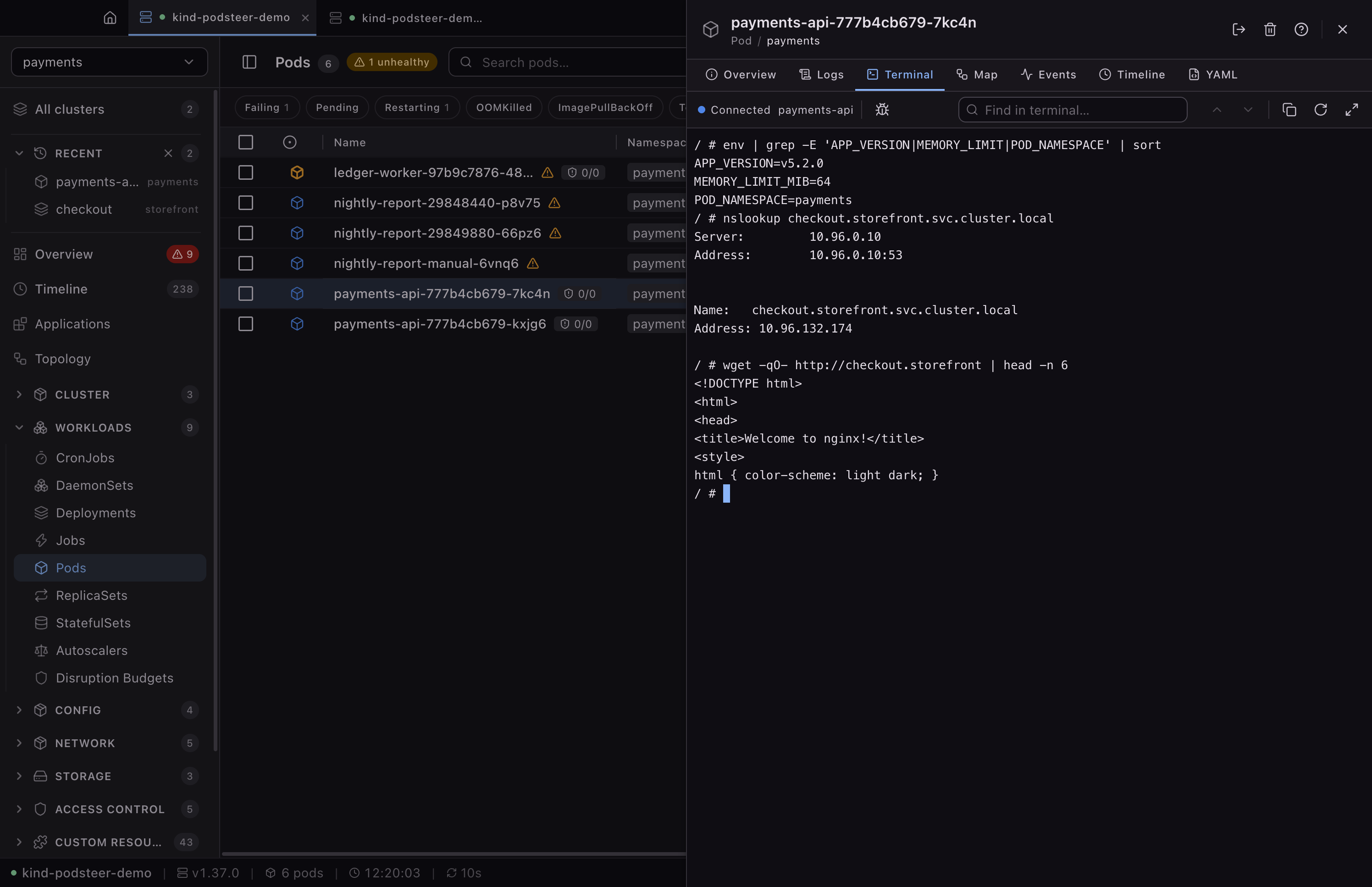Toggle the sidebar panel icon beside Pods
1372x887 pixels.
pyautogui.click(x=249, y=62)
